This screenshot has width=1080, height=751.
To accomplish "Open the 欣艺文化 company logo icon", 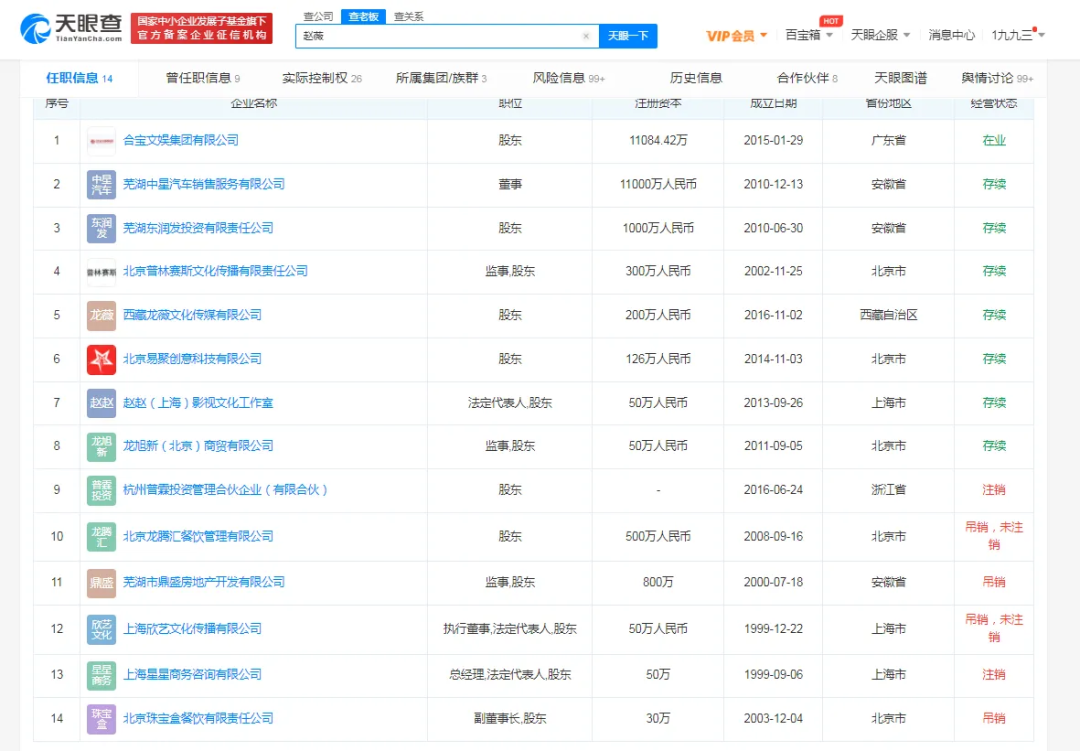I will pos(101,629).
